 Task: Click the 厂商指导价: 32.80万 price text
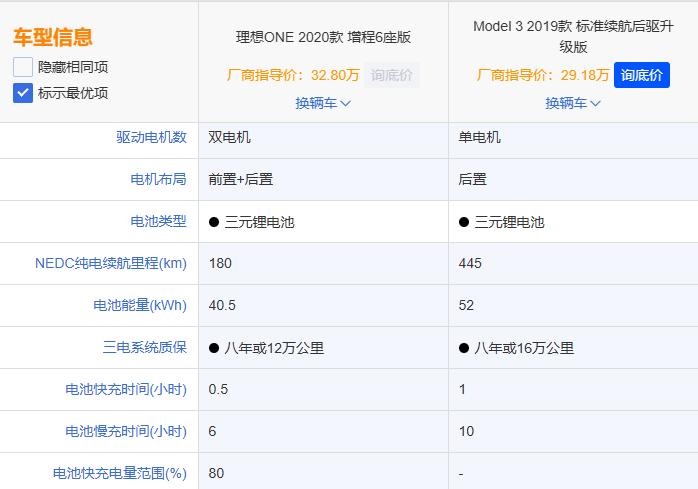tap(293, 75)
